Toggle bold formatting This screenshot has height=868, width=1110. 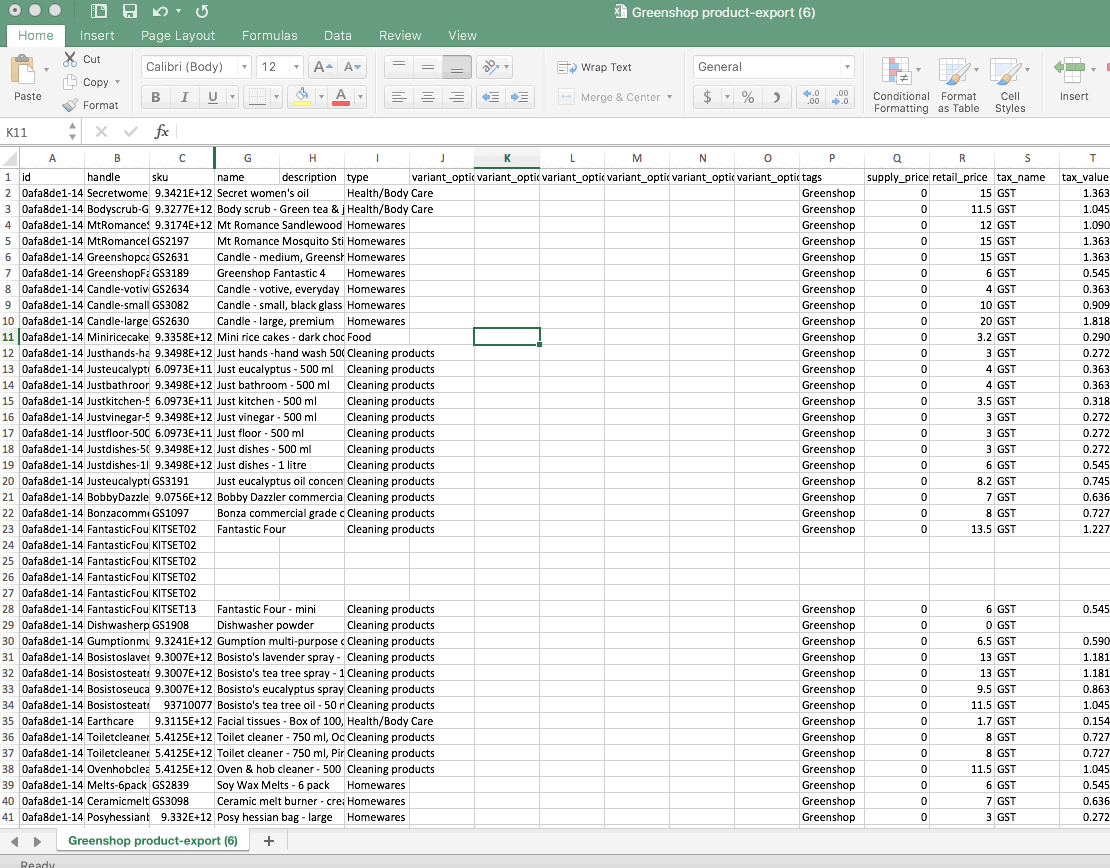(x=156, y=97)
